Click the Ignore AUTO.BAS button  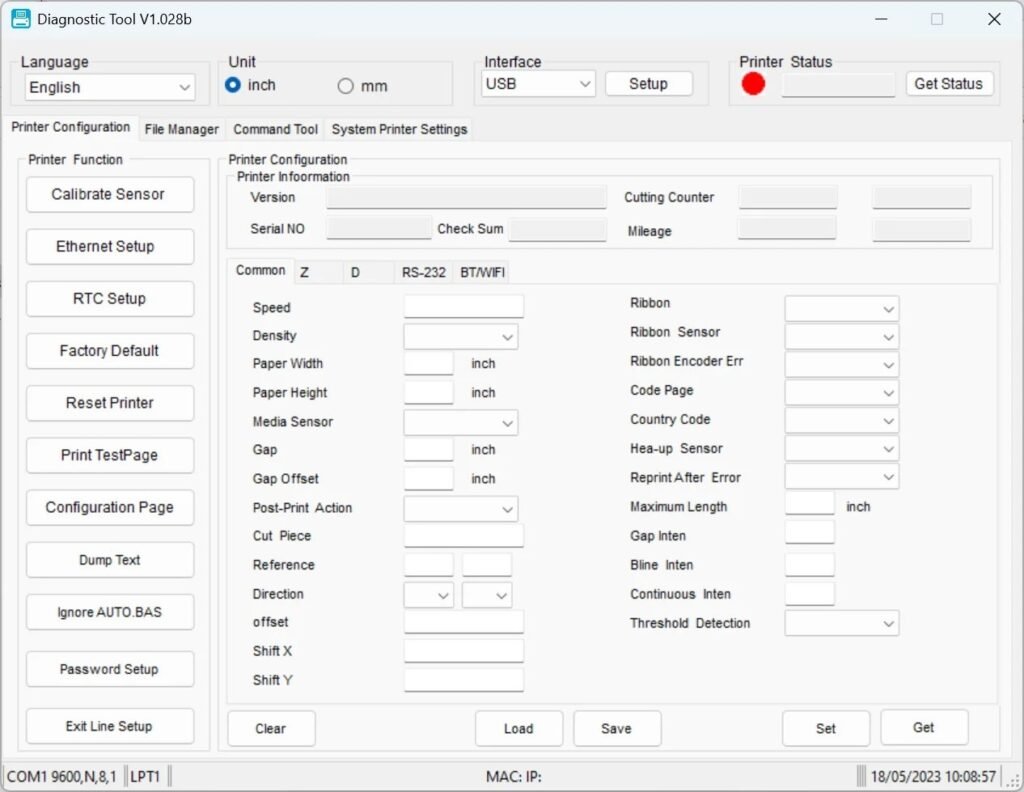coord(109,612)
